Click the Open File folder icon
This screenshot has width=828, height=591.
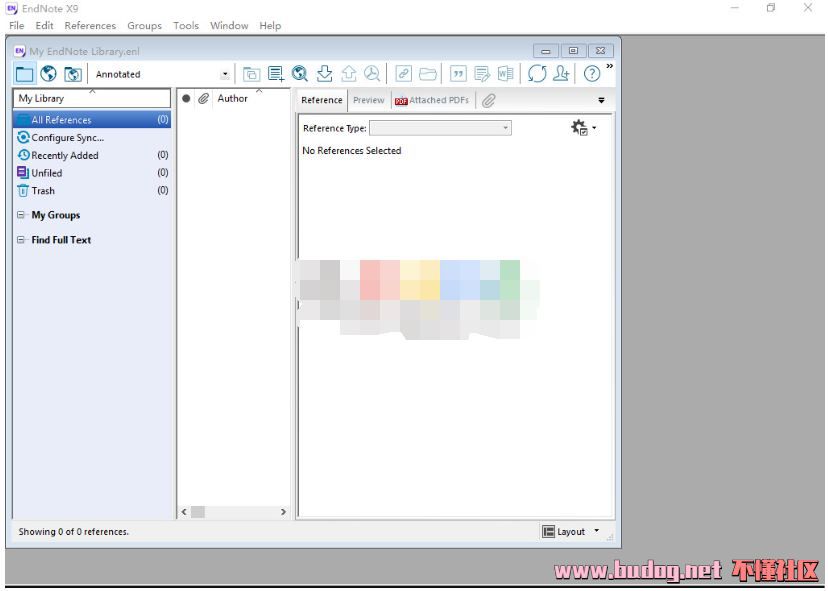coord(428,74)
